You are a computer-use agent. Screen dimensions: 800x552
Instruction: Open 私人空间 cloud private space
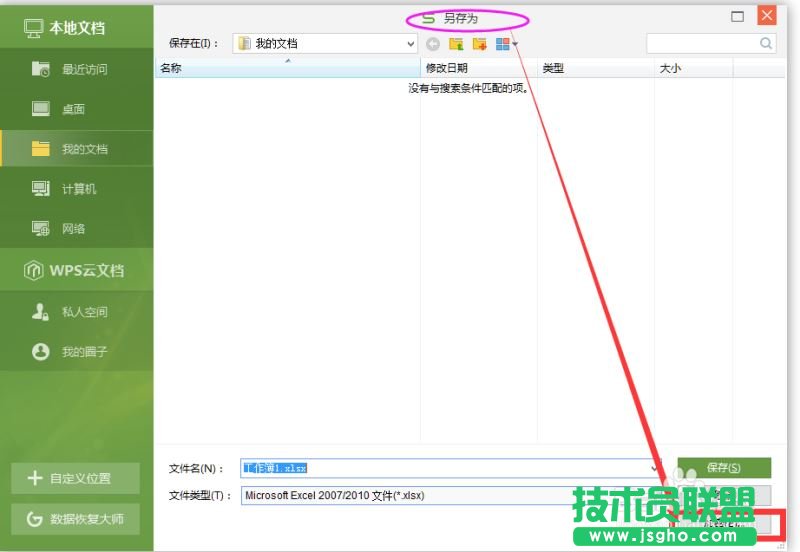tap(77, 312)
